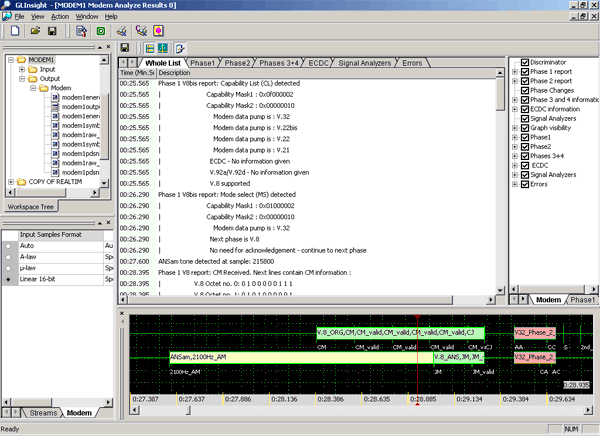Open the Errors tab
This screenshot has width=600, height=436.
[412, 63]
